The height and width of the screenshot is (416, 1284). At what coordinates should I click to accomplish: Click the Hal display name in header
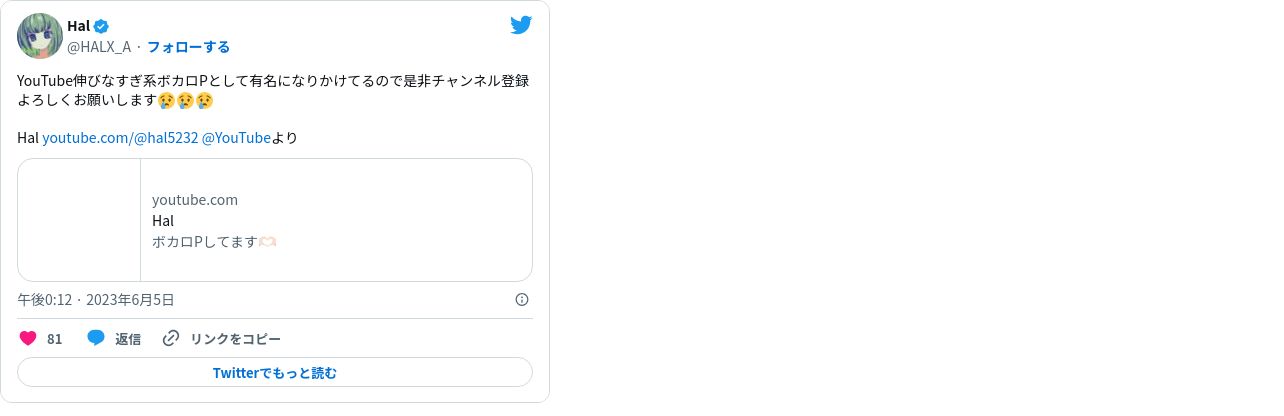[78, 26]
